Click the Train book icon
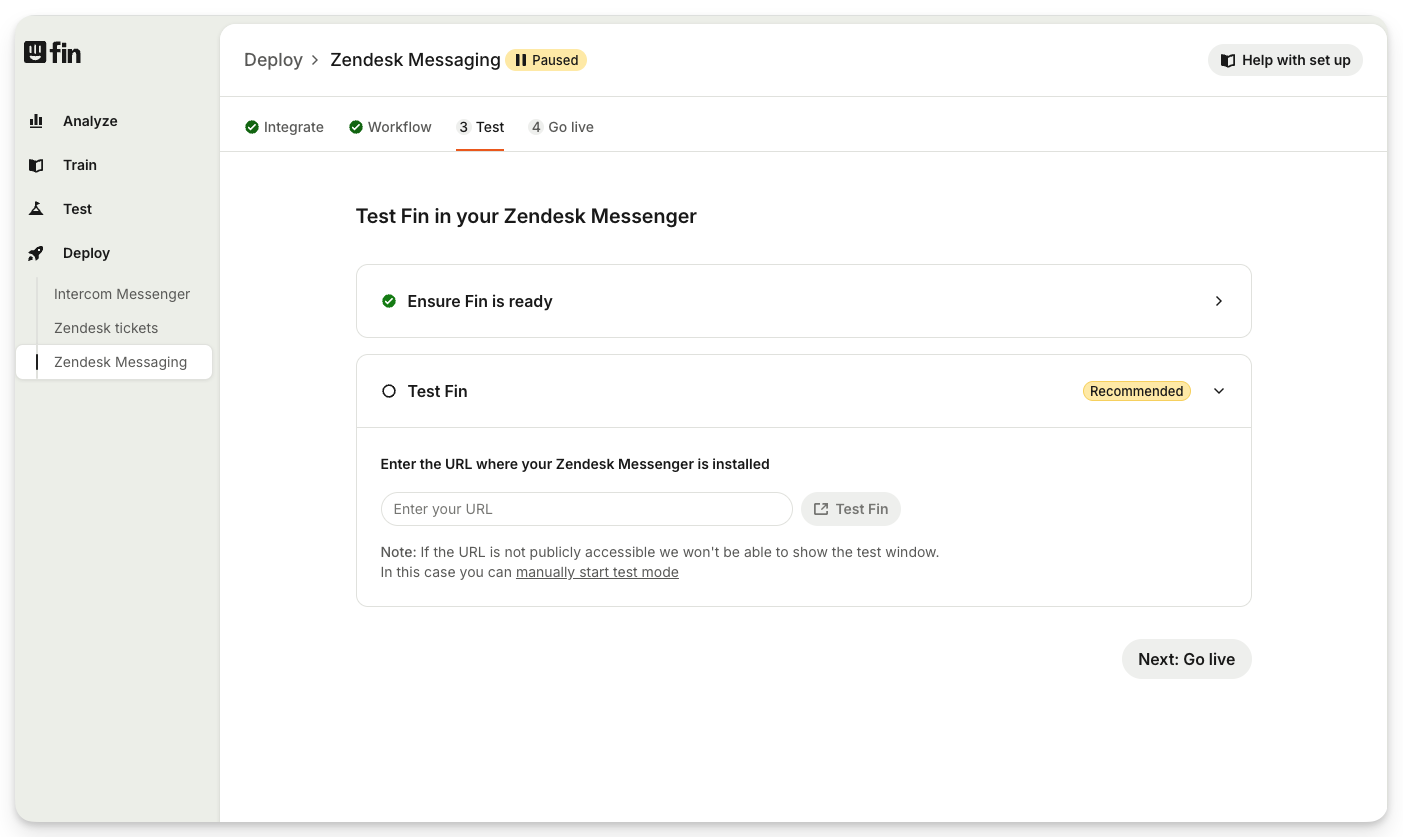 (x=36, y=165)
